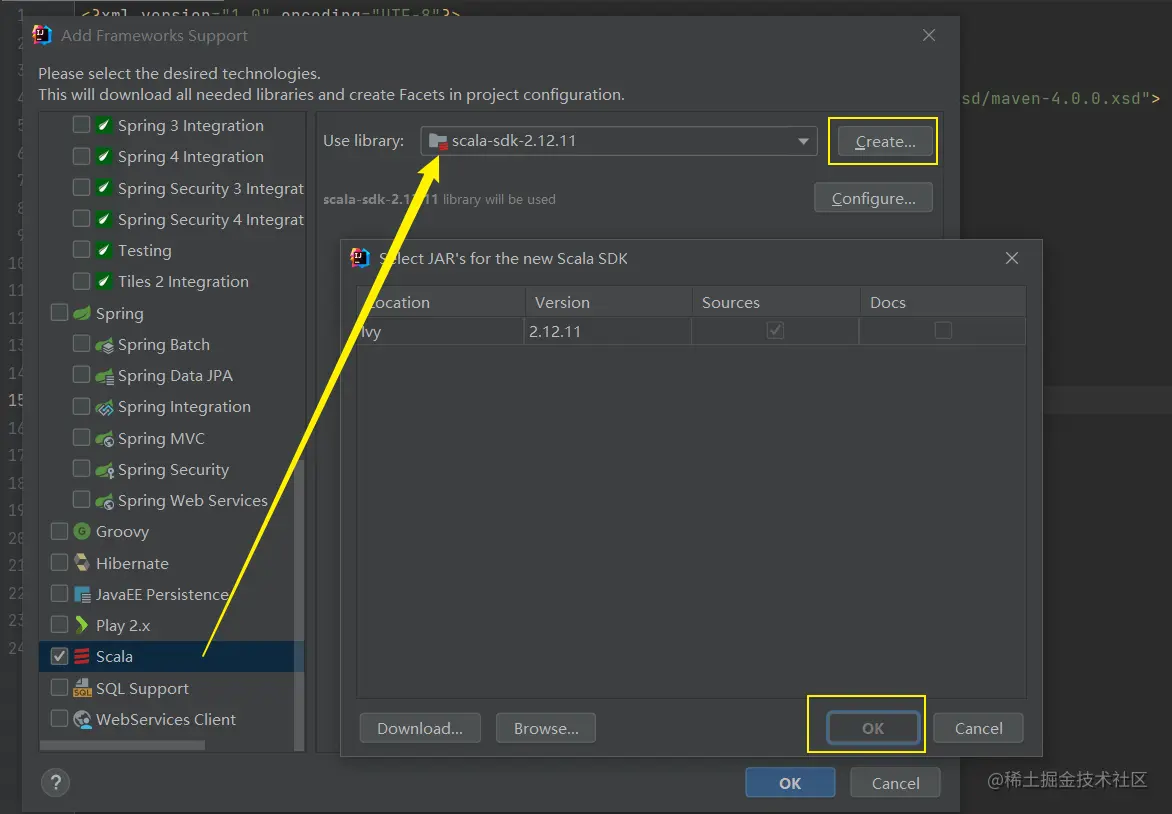Screen dimensions: 1172x814
Task: Check the Groovy checkbox
Action: (x=59, y=531)
